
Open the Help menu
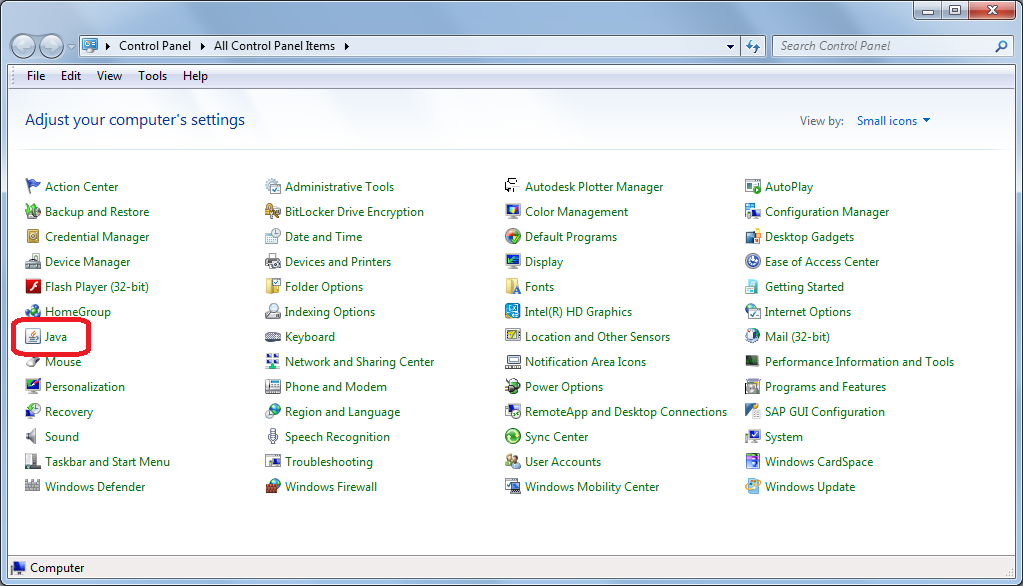195,76
